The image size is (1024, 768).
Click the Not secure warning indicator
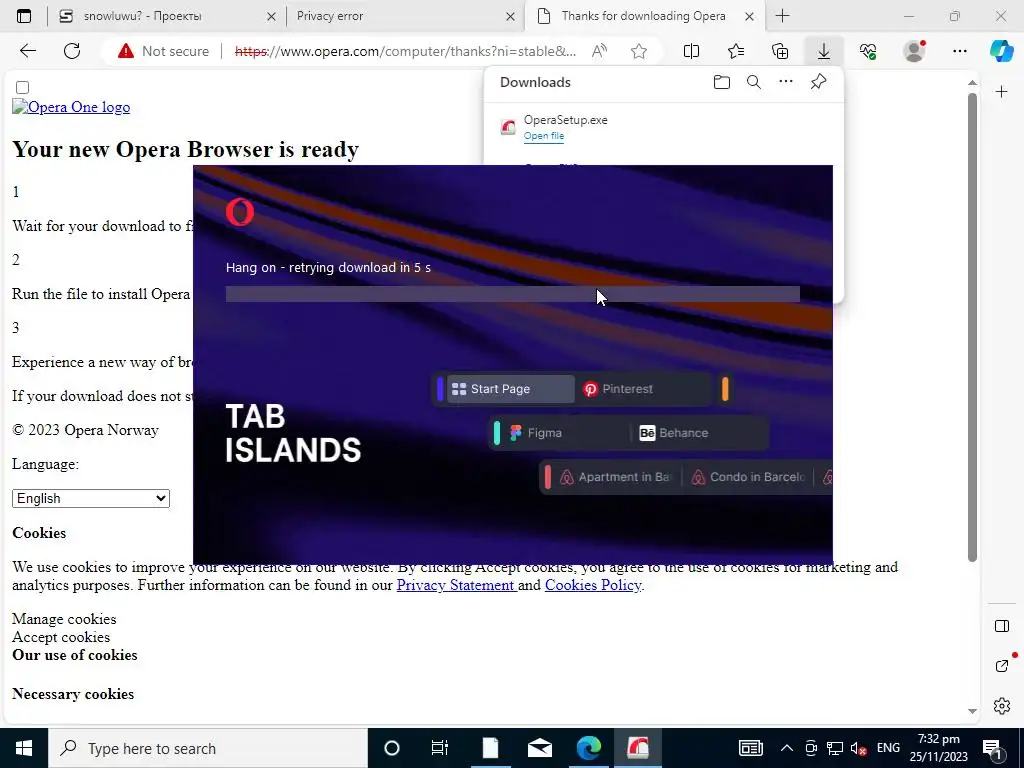point(164,51)
